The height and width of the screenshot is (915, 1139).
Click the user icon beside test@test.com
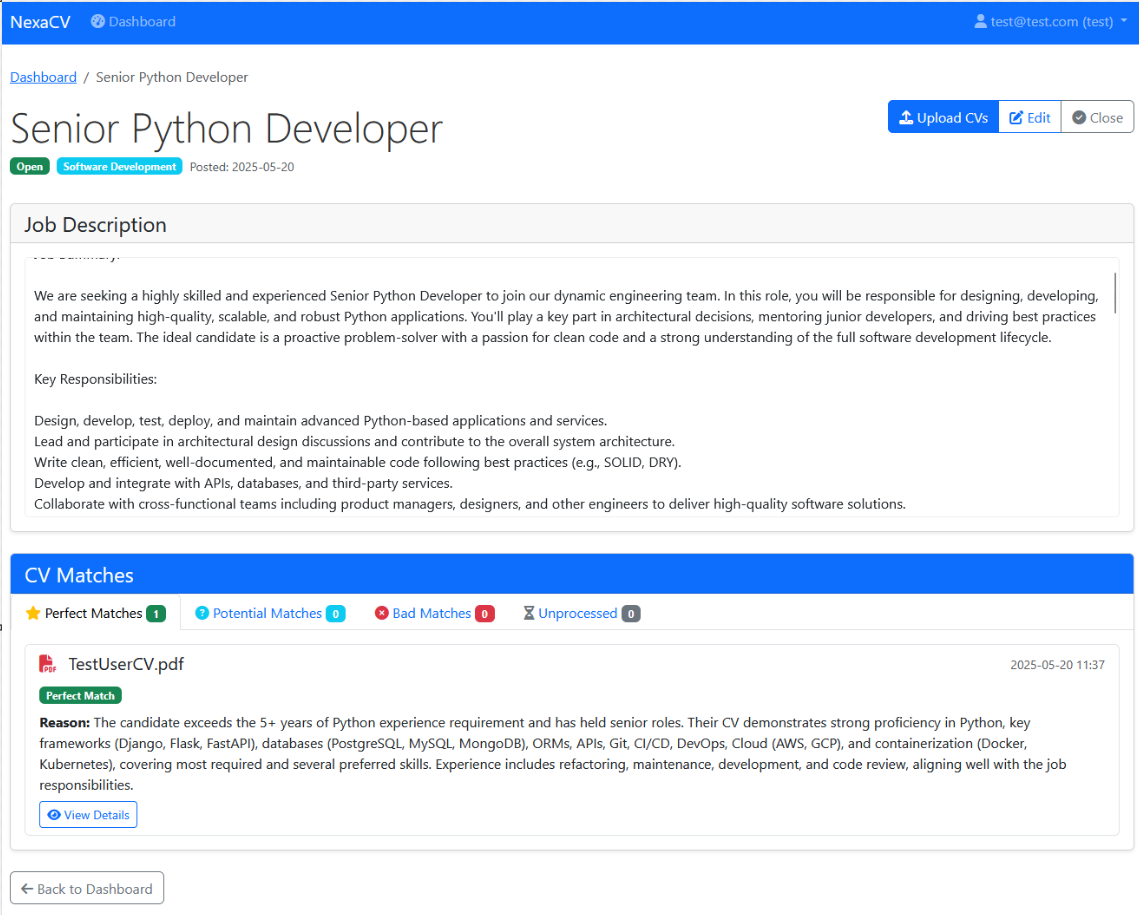(x=980, y=21)
